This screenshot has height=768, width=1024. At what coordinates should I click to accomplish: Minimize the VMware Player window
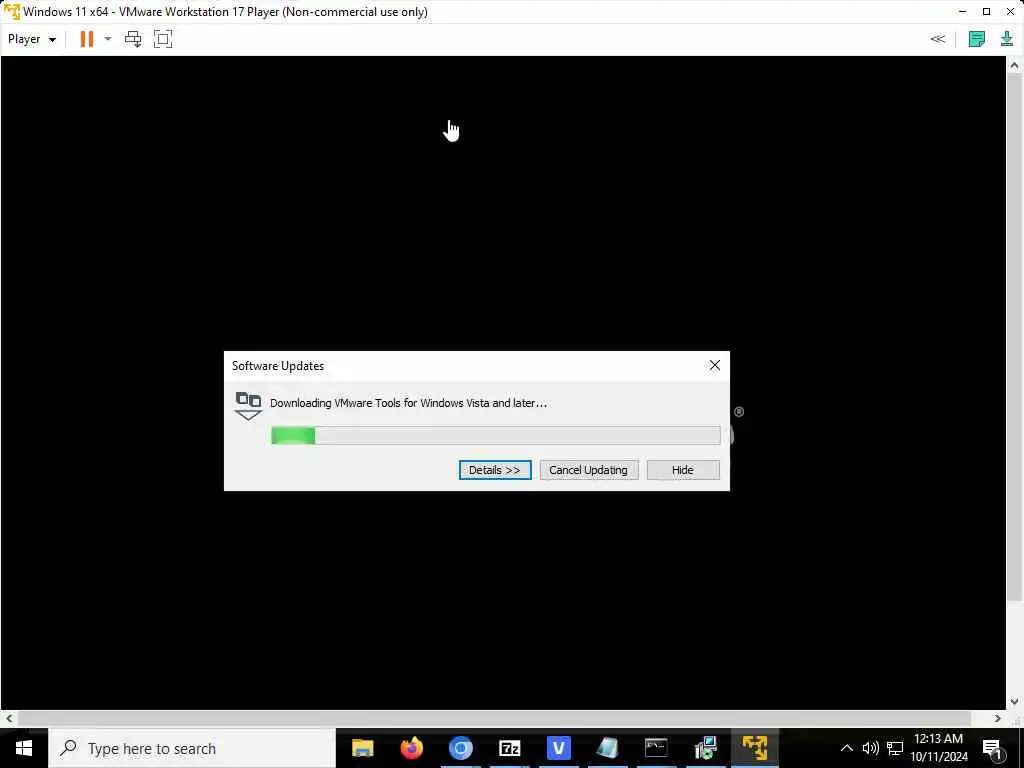click(x=963, y=12)
